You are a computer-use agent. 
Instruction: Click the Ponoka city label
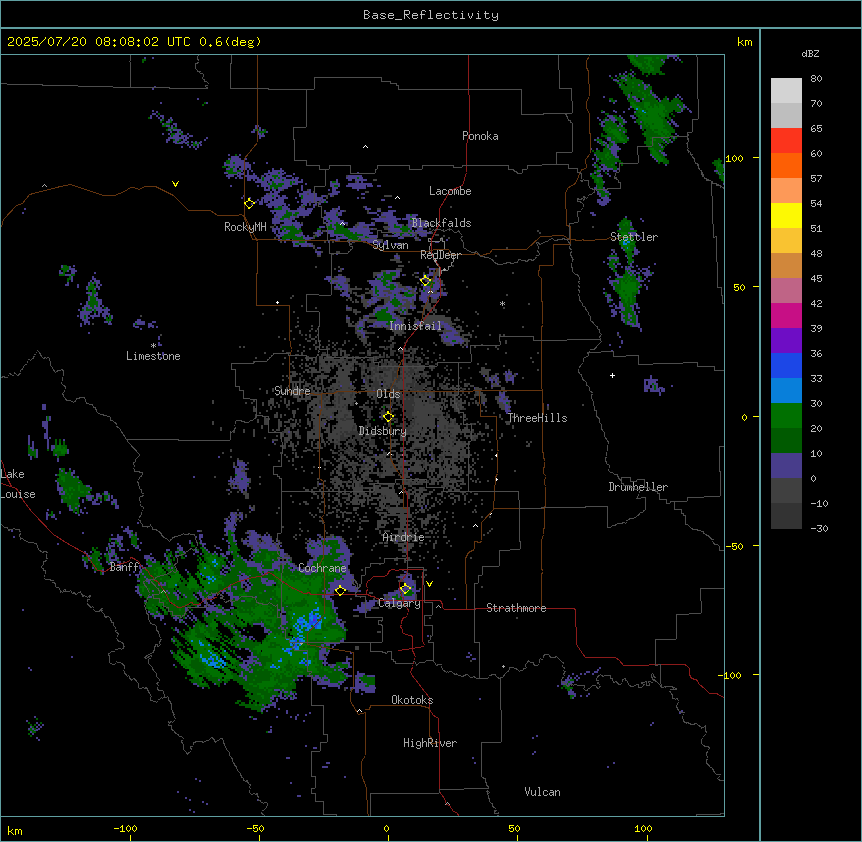point(480,136)
